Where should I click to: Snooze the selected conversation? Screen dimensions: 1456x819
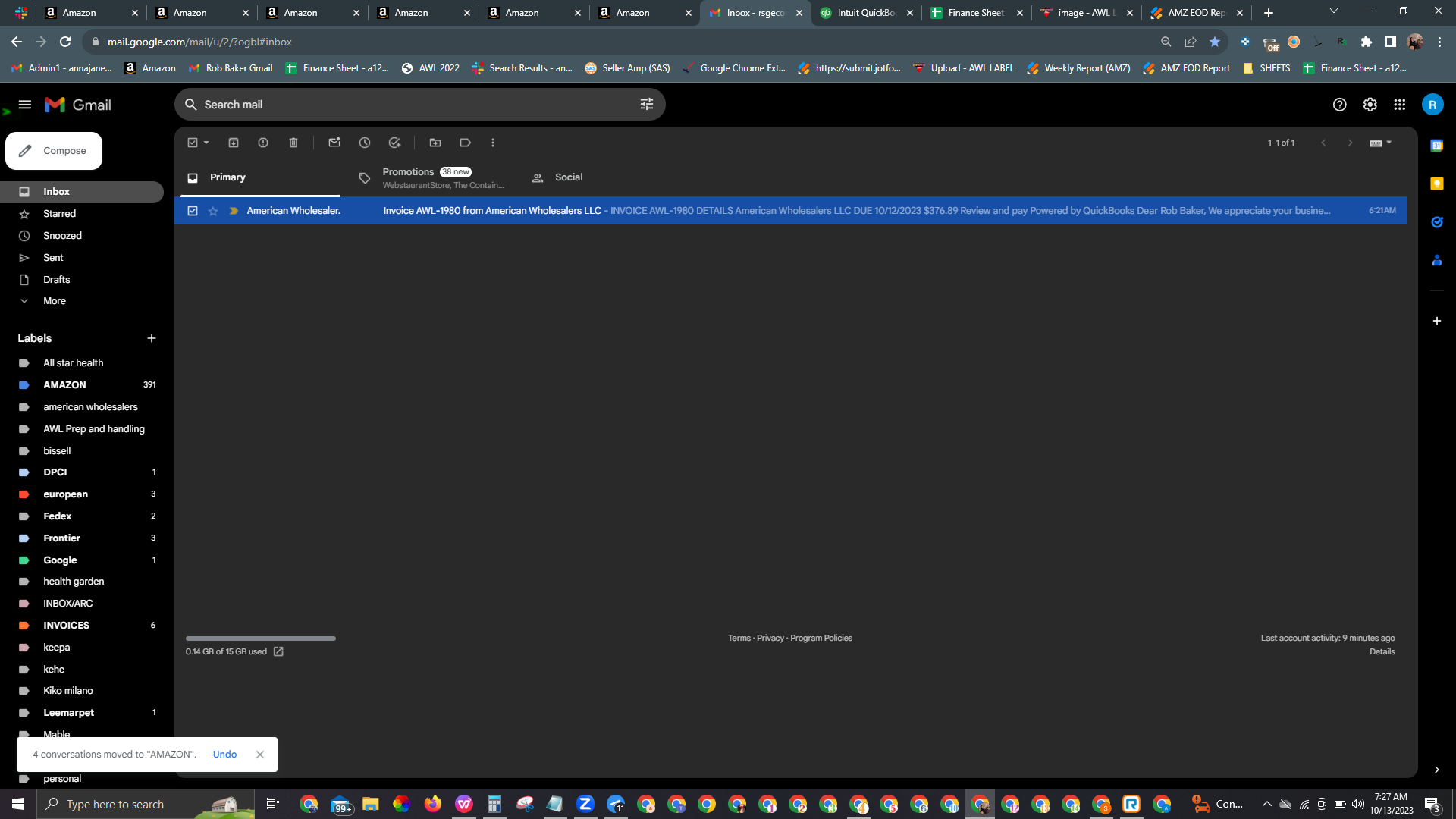tap(365, 143)
